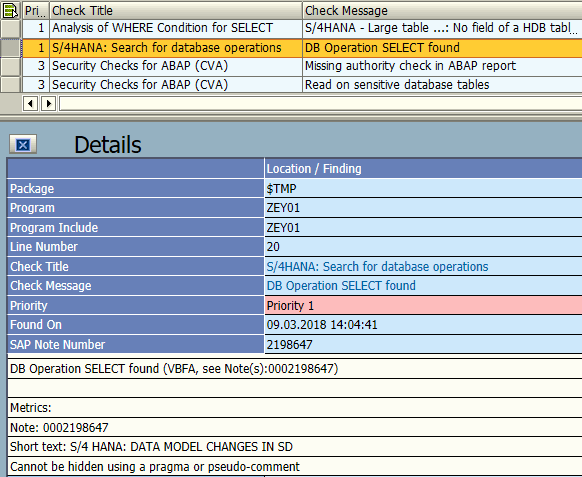Click the Program value 'ZEY01'
The image size is (582, 477).
click(x=423, y=208)
